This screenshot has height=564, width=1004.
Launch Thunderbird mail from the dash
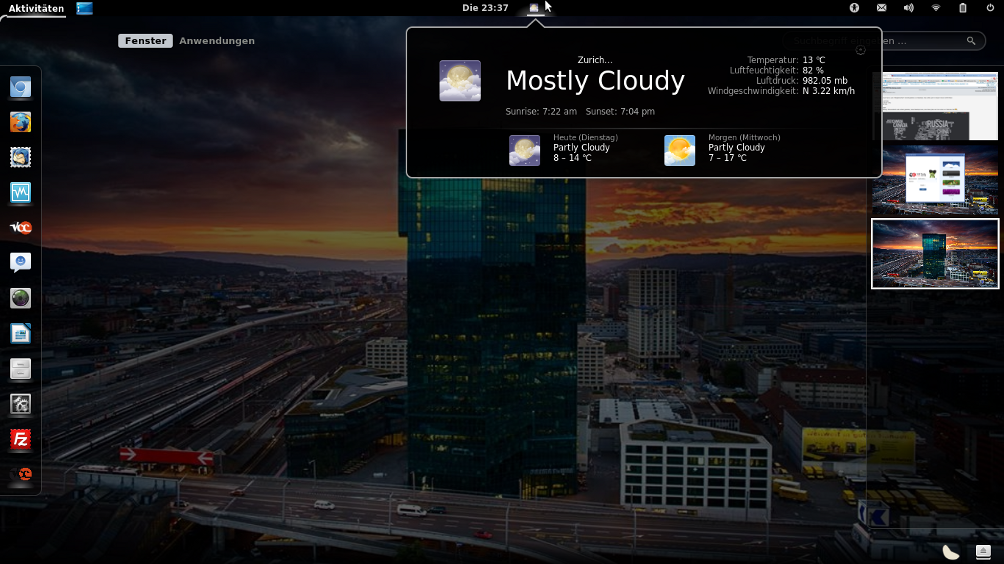[20, 157]
